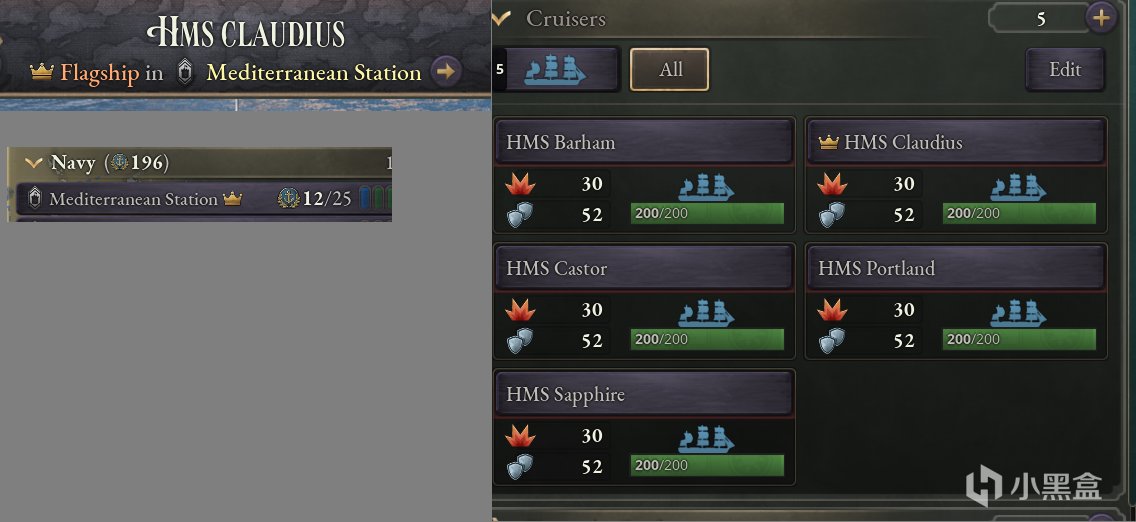Click HMS Barham's red attack icon
The height and width of the screenshot is (522, 1136).
(520, 184)
